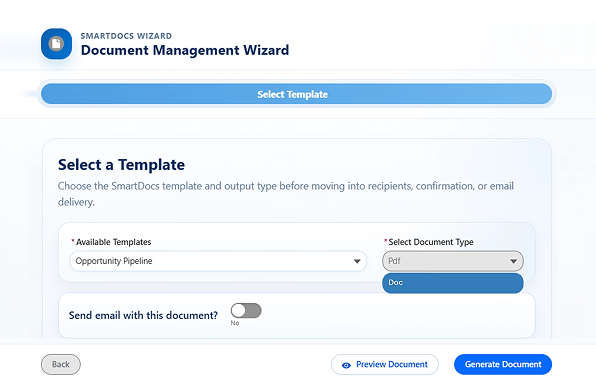This screenshot has width=596, height=385.
Task: Click the eye icon in Preview Document
Action: pyautogui.click(x=346, y=365)
